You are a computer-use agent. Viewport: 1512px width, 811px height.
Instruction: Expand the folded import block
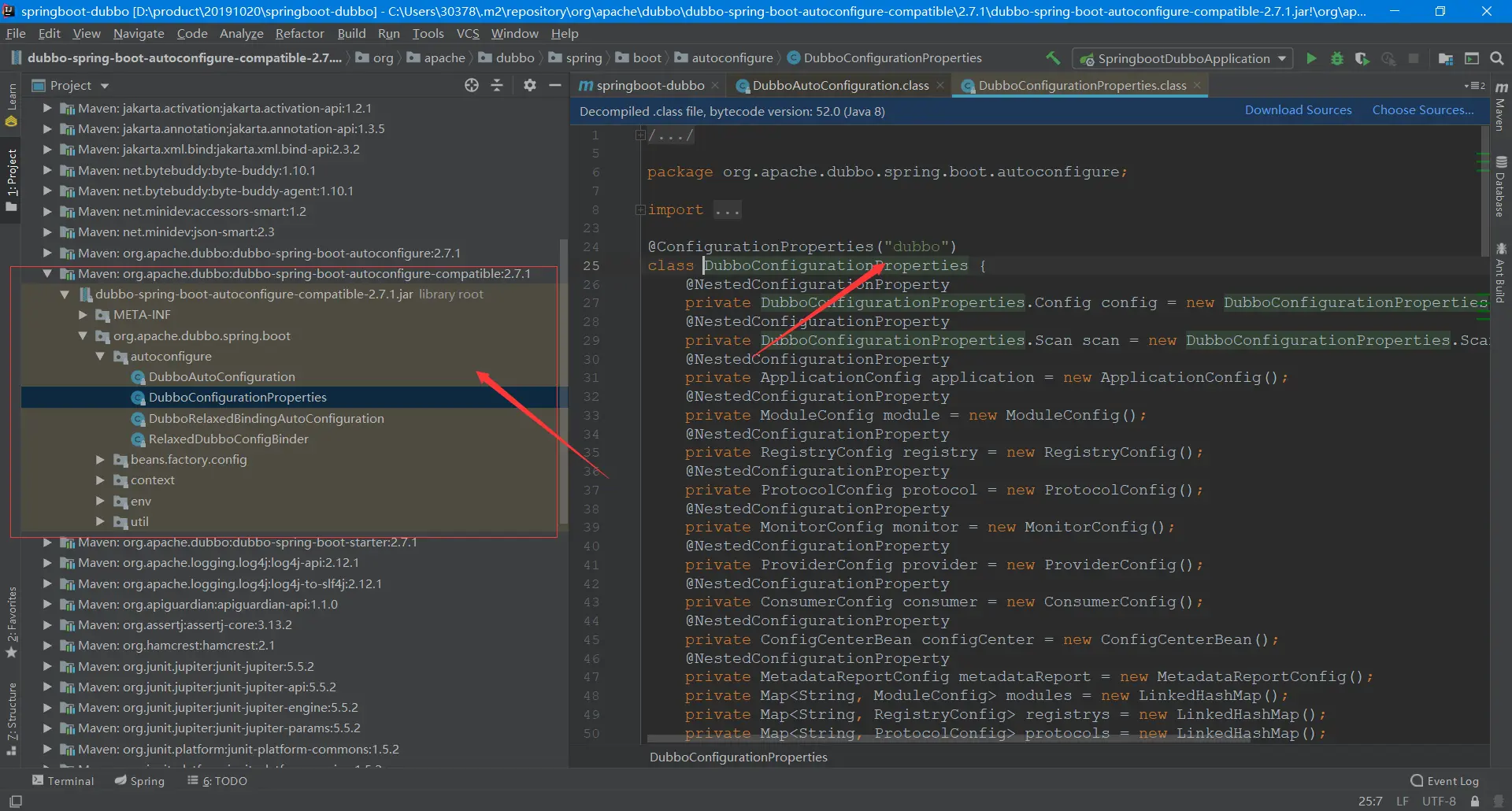(640, 209)
